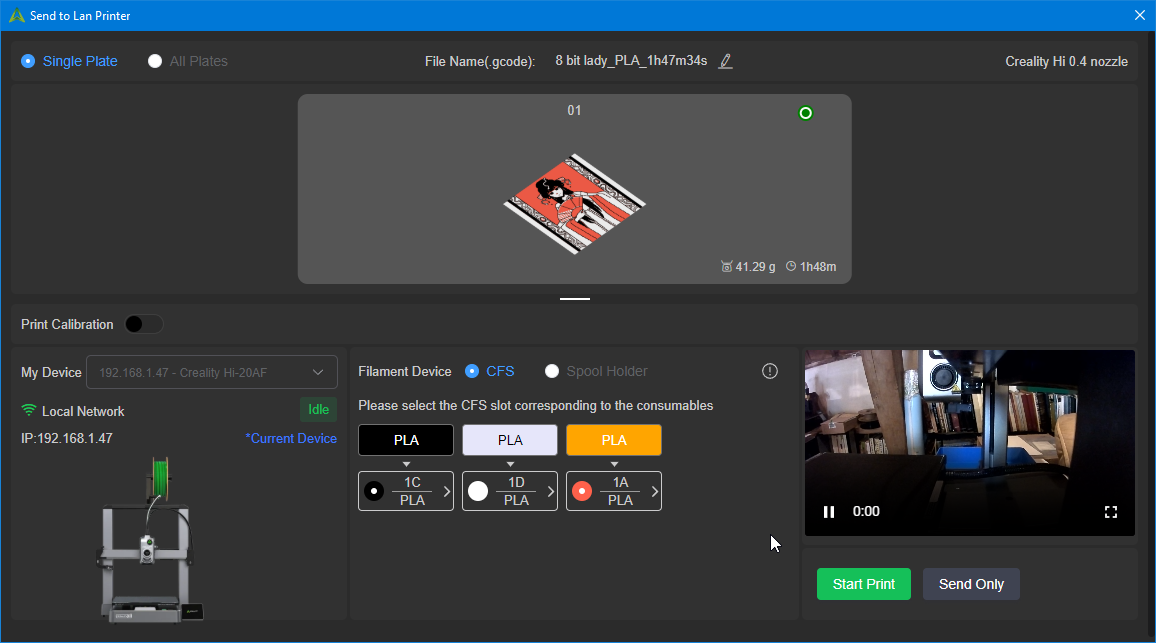Open the 1A PLA slot selector
This screenshot has height=643, width=1156.
pyautogui.click(x=613, y=491)
